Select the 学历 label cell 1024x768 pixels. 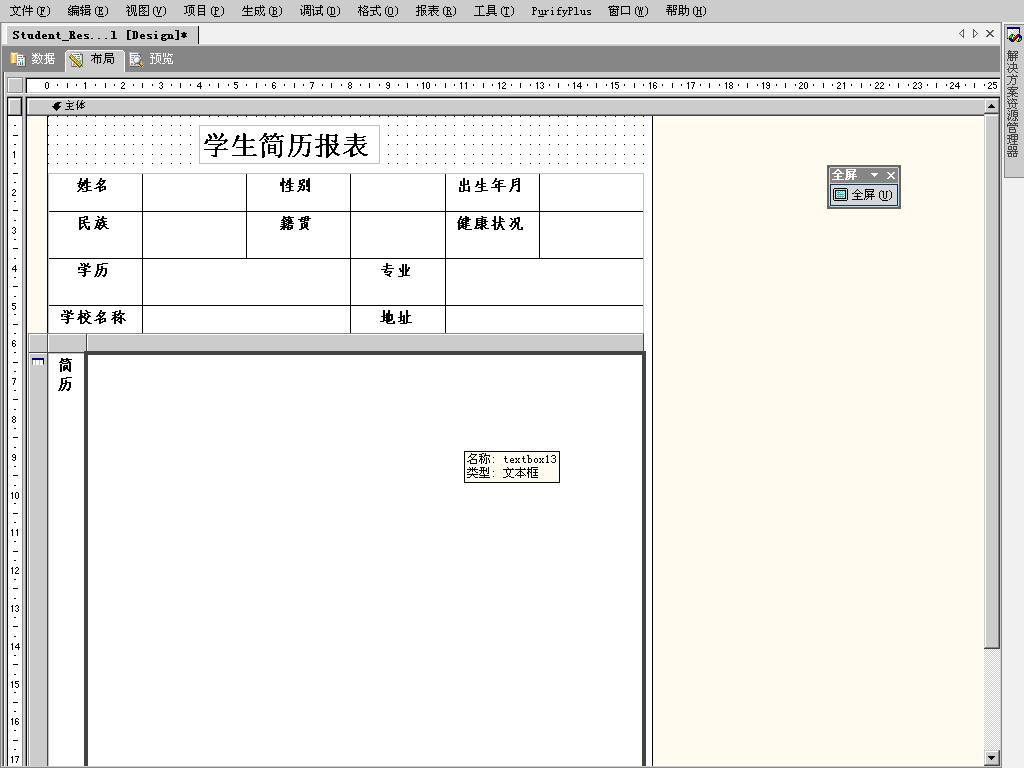[95, 282]
